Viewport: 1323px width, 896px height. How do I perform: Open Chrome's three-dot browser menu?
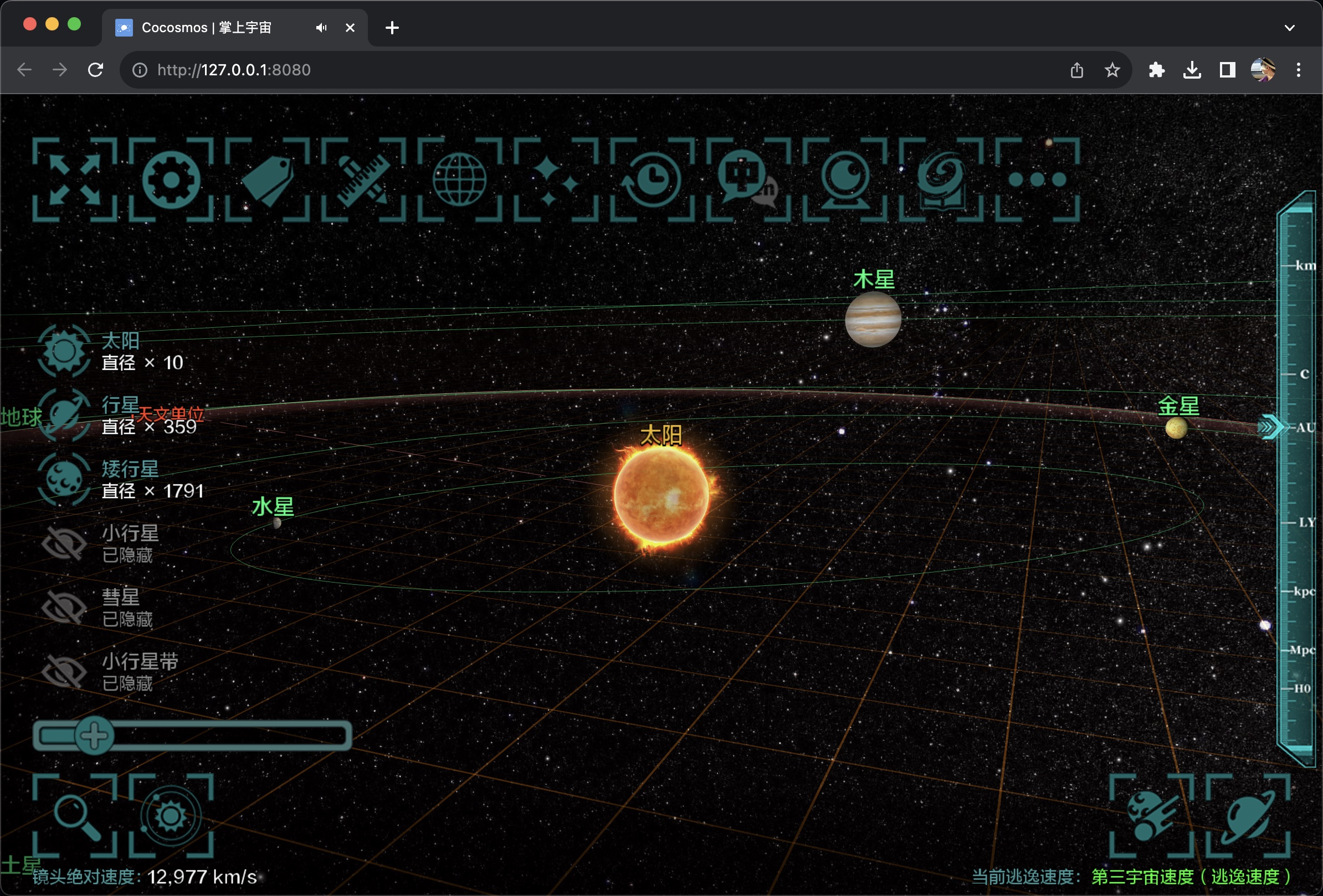1298,70
